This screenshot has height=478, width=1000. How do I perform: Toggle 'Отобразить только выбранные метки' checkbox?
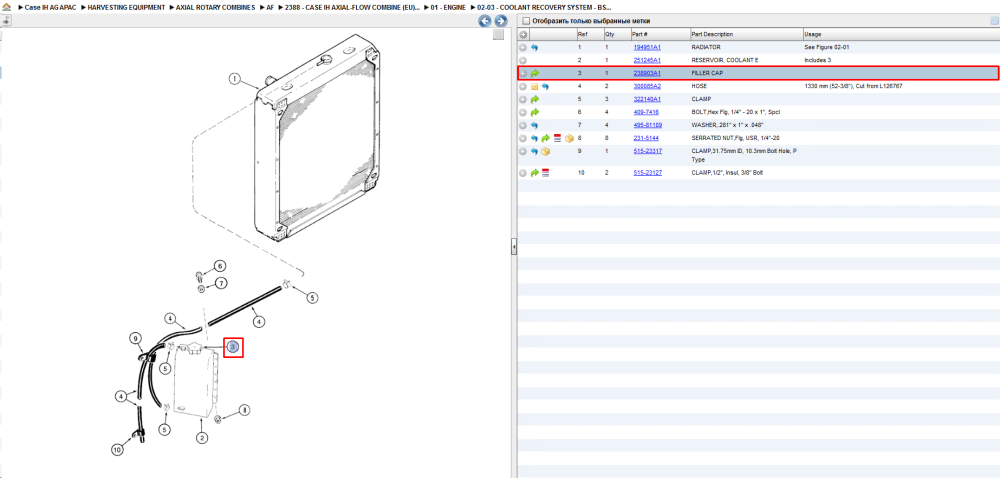(526, 21)
